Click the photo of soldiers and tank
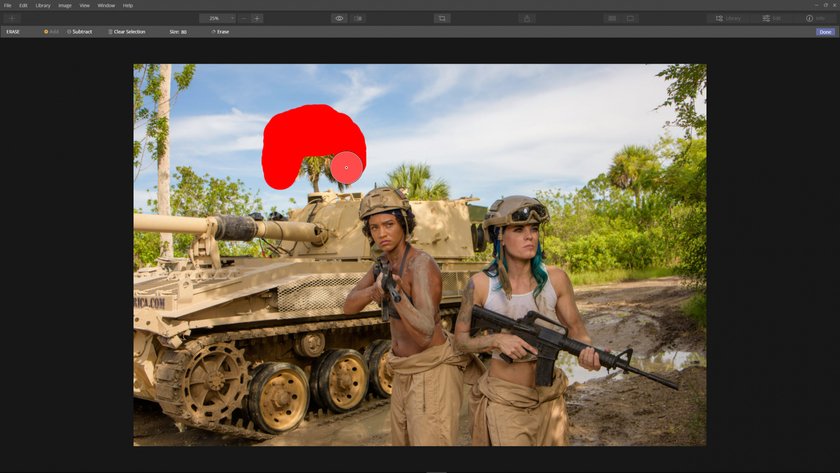 coord(419,255)
